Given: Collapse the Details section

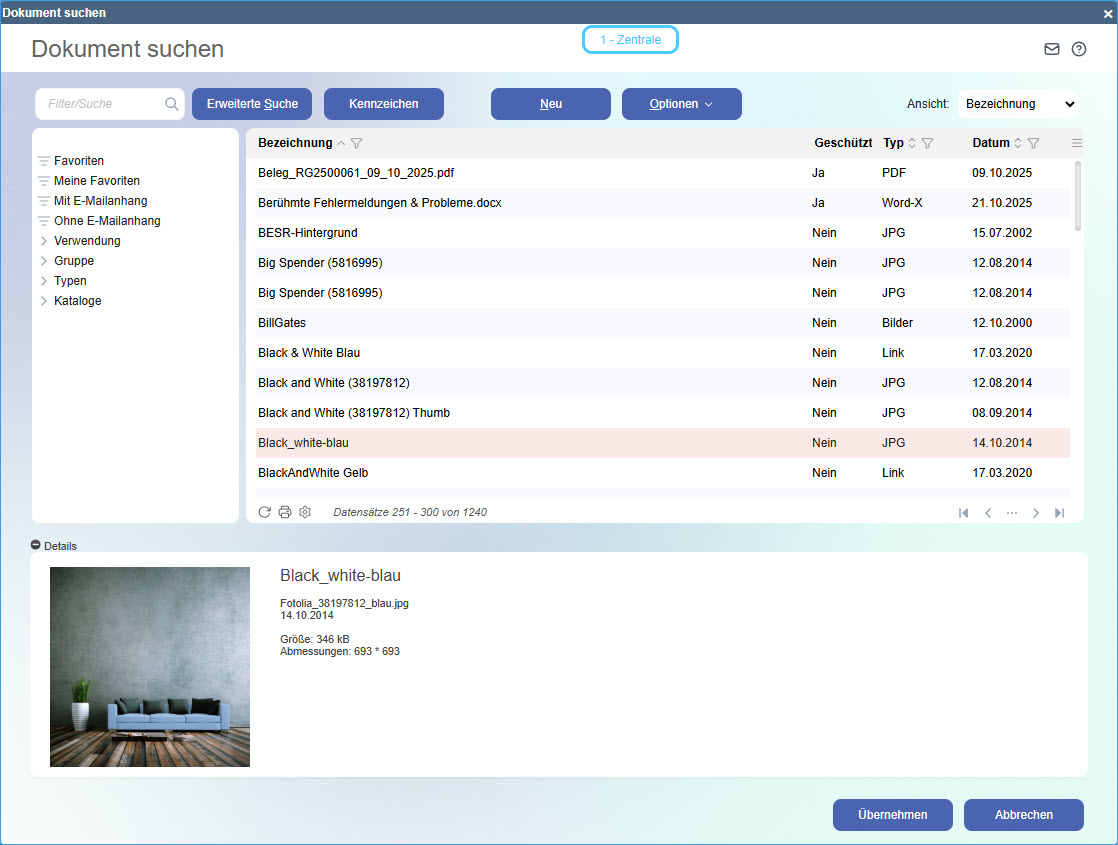Looking at the screenshot, I should [37, 546].
